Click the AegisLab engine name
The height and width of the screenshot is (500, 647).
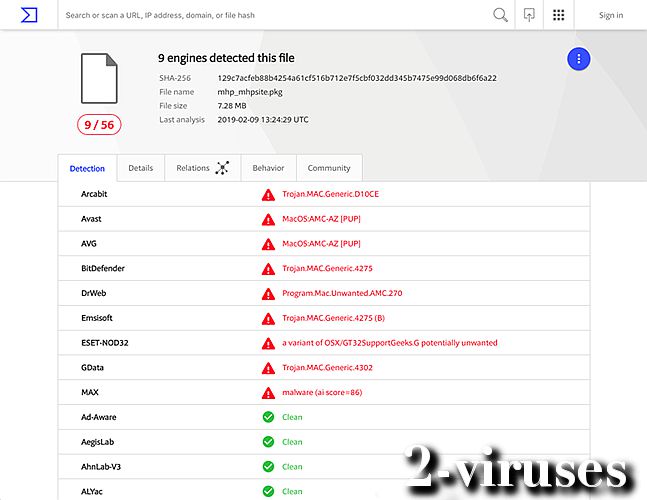point(97,442)
